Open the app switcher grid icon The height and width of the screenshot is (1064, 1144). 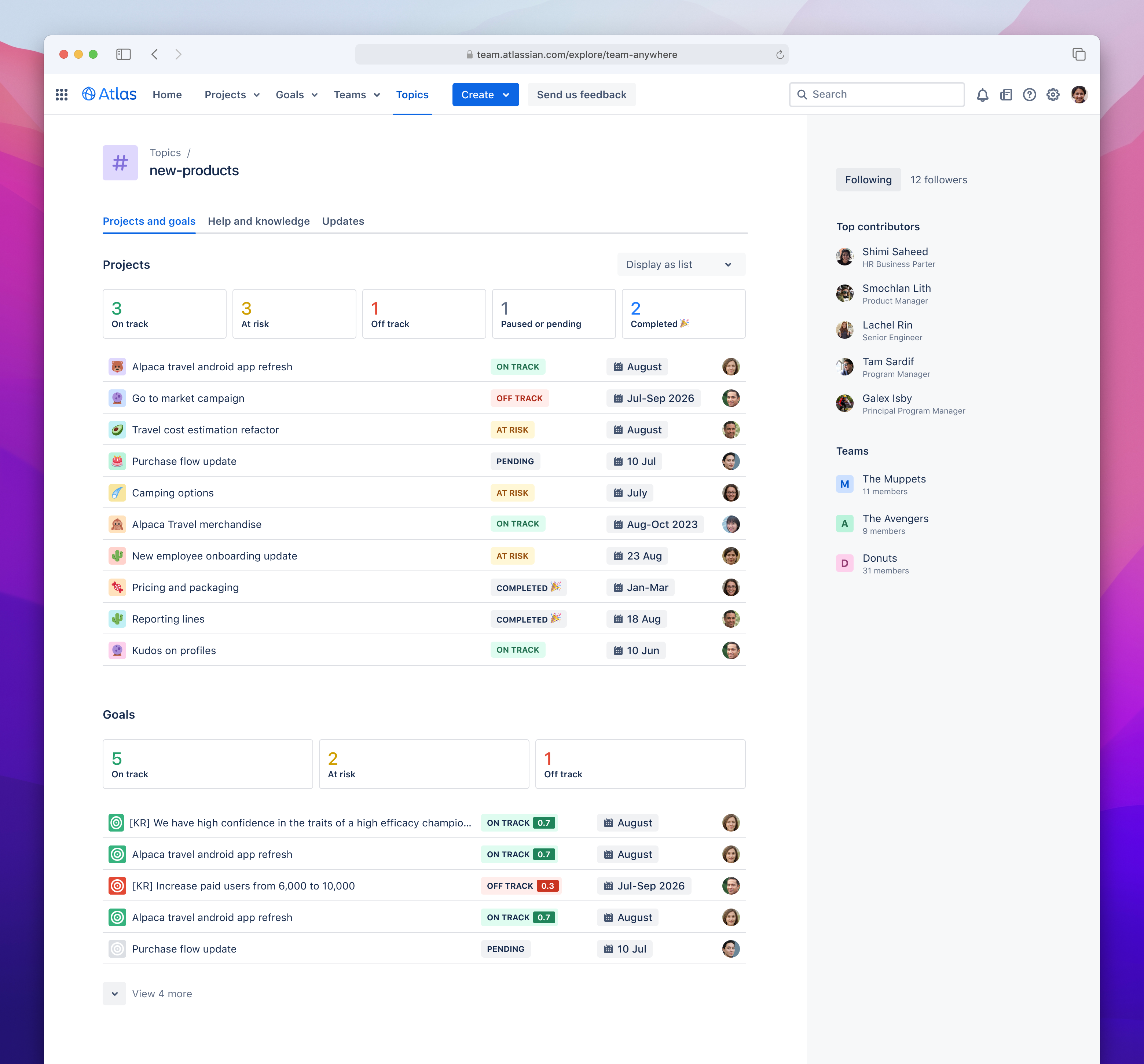(62, 94)
